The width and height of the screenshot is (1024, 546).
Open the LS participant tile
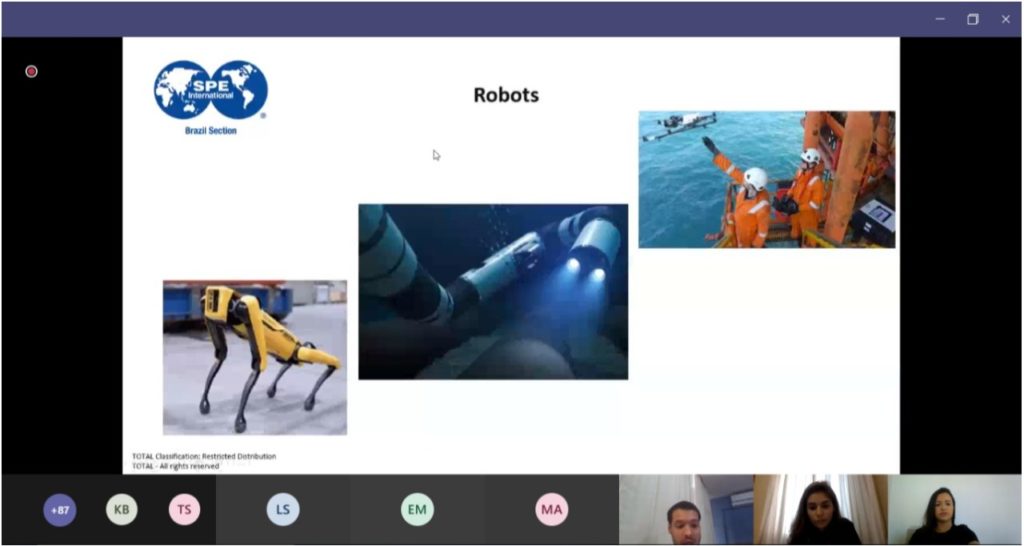click(x=283, y=510)
